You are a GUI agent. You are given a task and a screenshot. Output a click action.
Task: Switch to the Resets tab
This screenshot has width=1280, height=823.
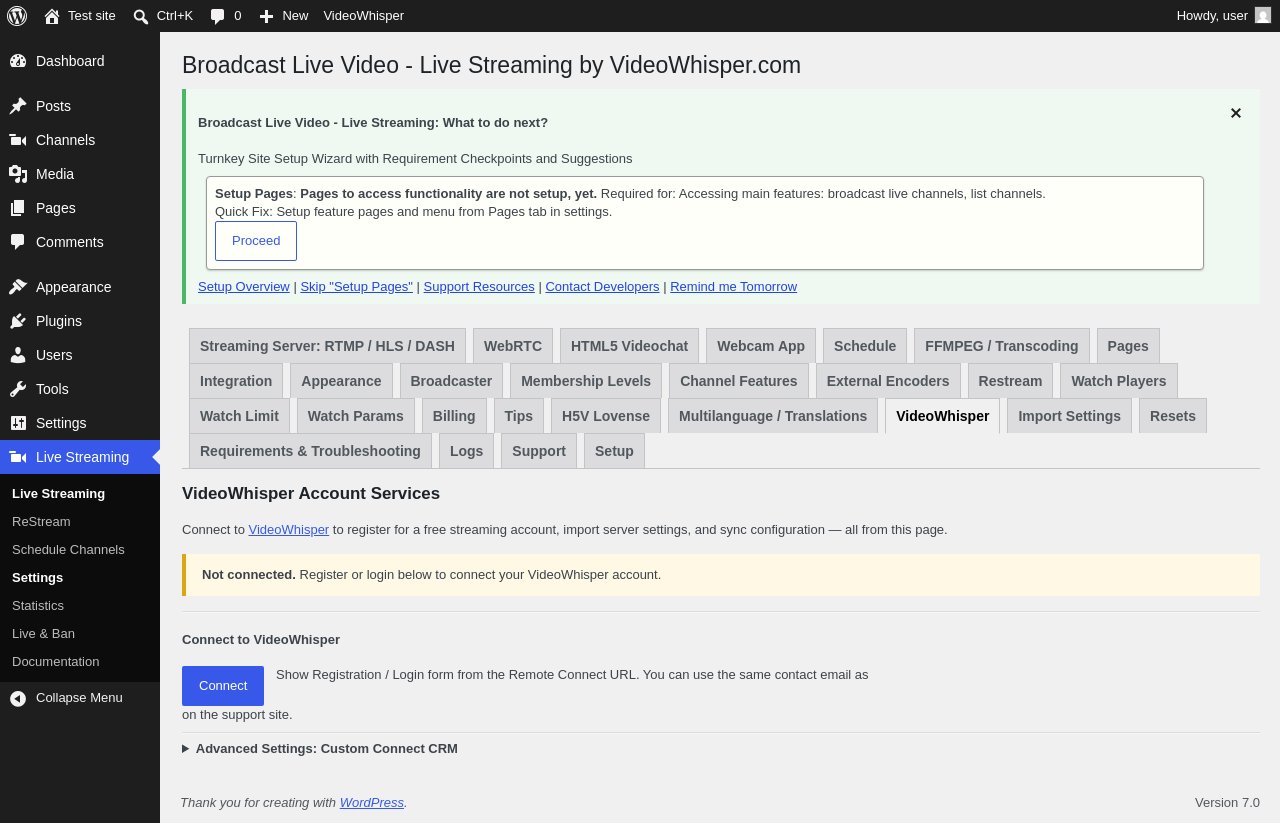1173,416
